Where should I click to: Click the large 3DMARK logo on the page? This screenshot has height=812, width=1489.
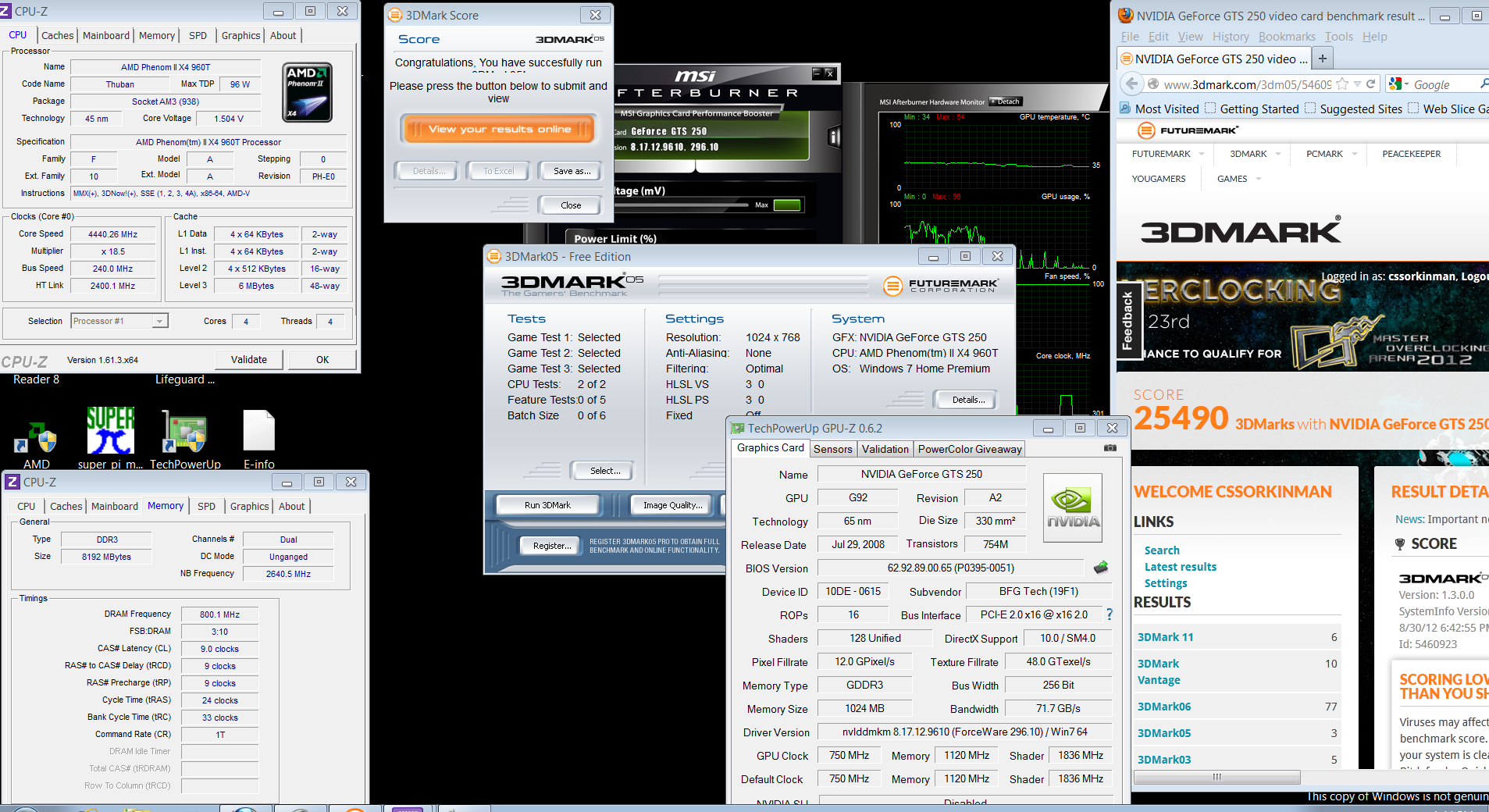coord(1241,230)
